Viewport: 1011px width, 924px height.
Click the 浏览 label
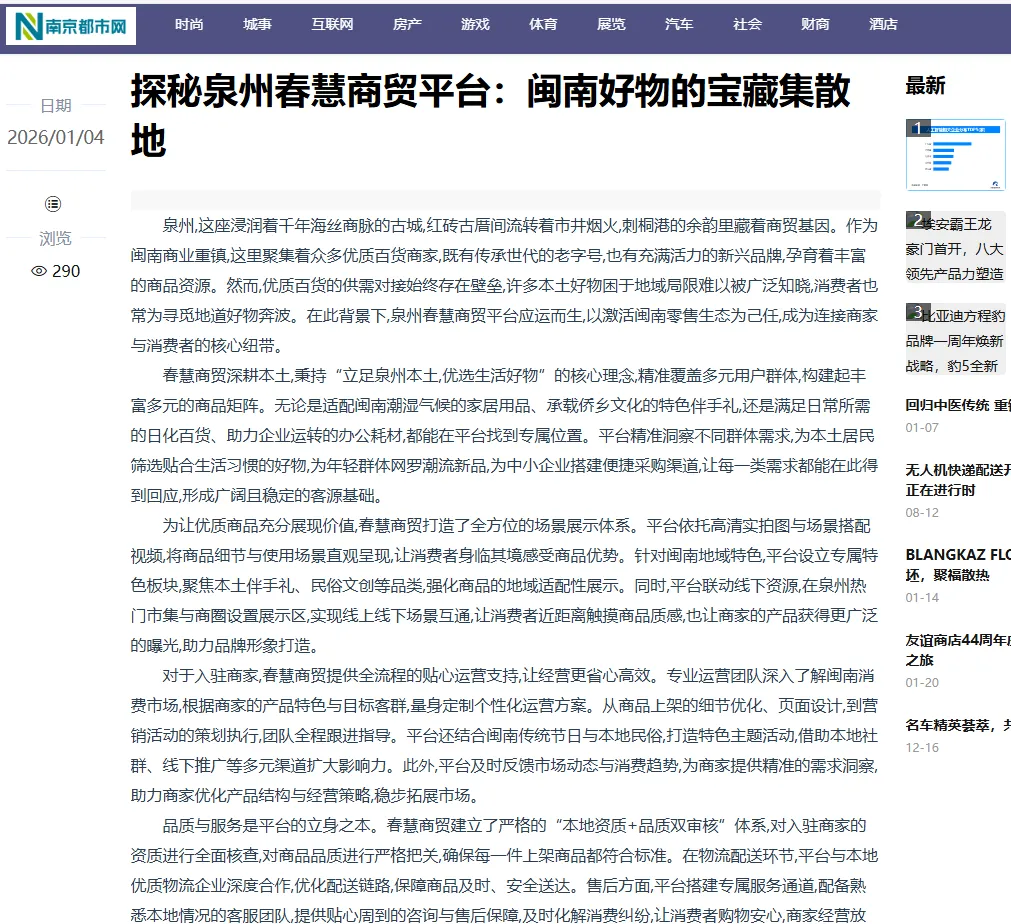point(55,239)
